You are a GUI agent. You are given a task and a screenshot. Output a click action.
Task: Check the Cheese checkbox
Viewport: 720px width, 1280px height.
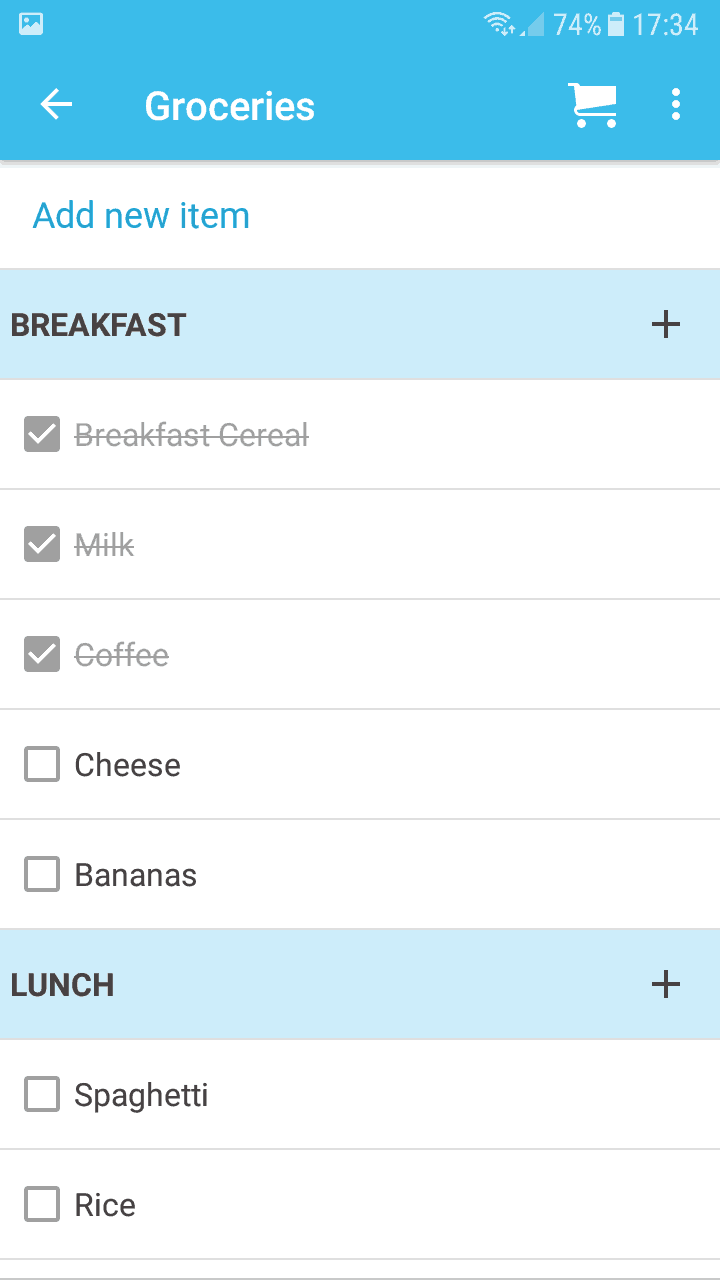[x=42, y=765]
